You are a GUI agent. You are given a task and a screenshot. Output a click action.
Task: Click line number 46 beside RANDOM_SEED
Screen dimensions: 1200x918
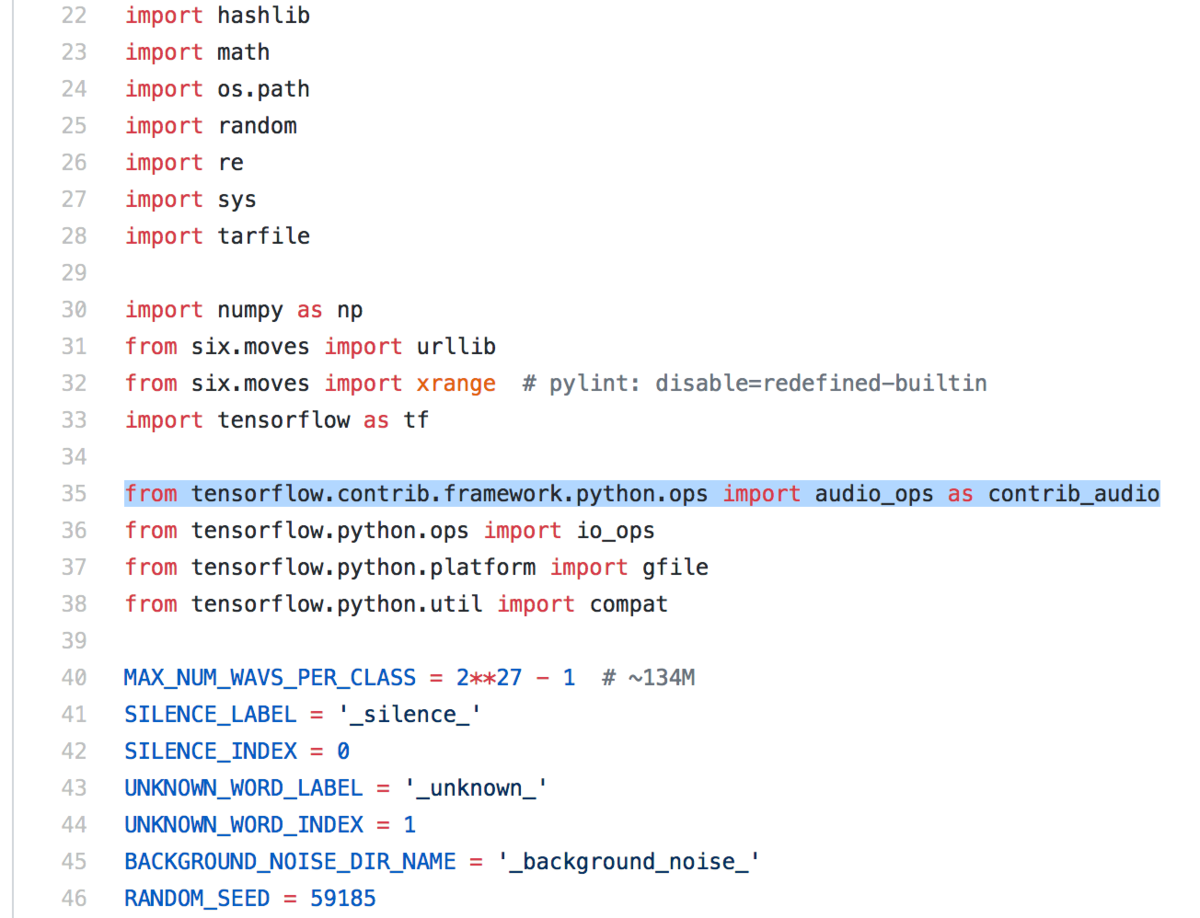[x=74, y=897]
